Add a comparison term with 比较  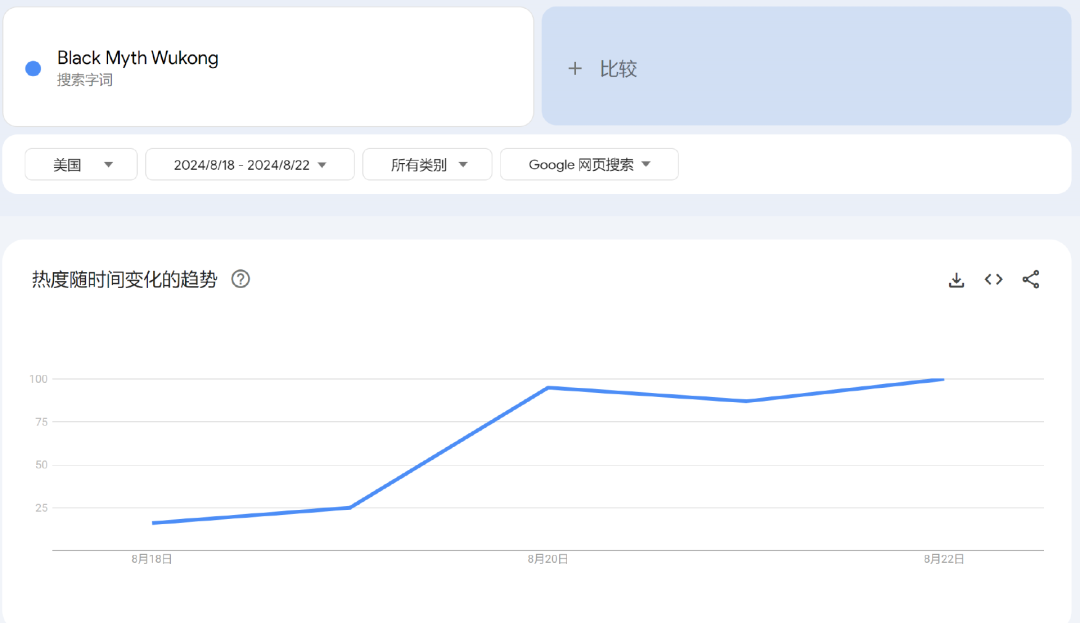tap(807, 67)
